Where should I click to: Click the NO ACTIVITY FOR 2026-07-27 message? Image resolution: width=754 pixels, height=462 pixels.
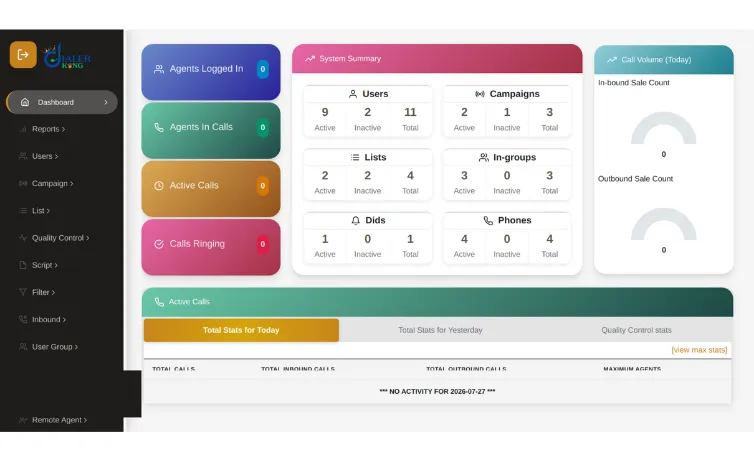[x=437, y=391]
